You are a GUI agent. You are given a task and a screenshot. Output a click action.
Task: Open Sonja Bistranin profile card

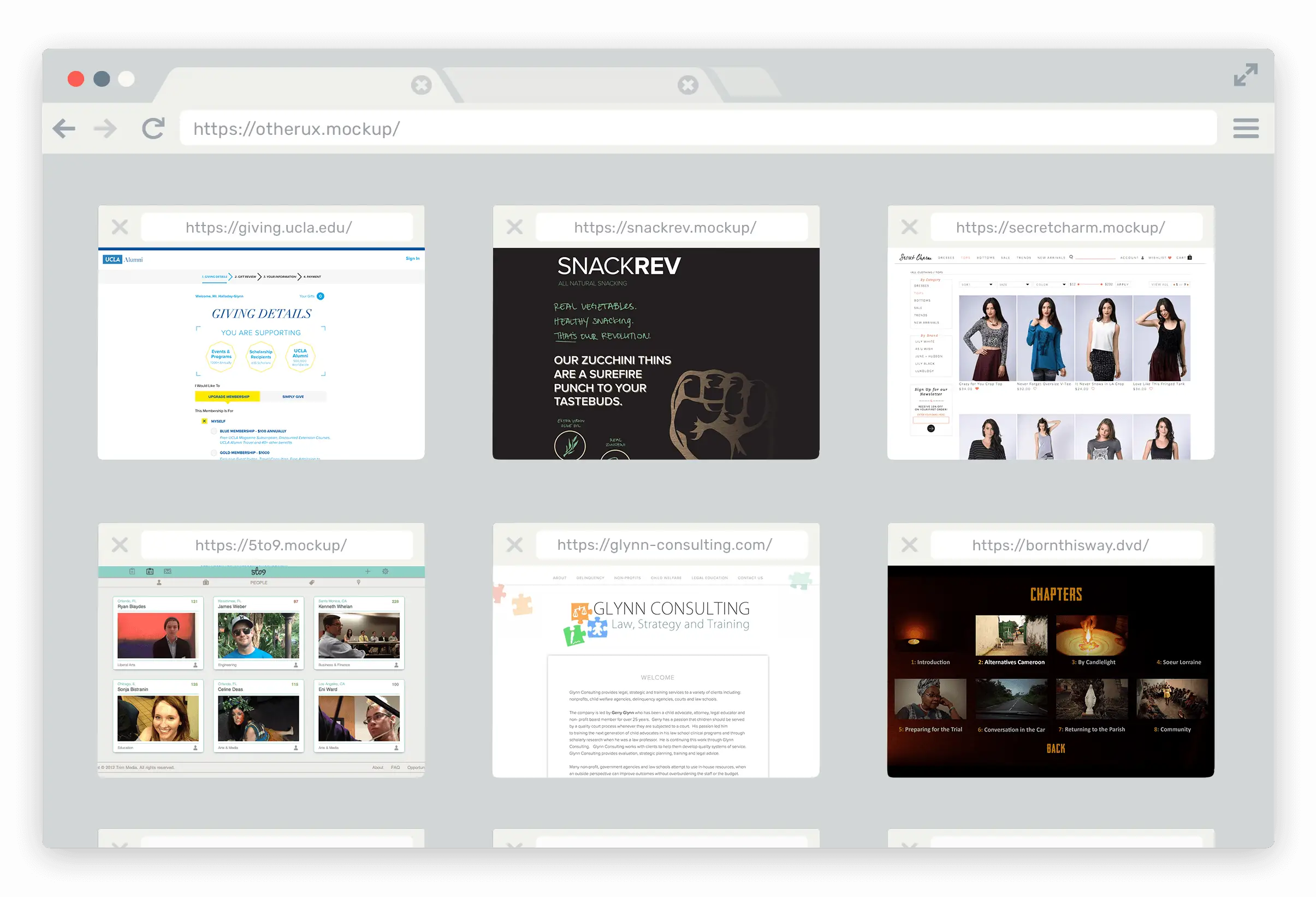point(158,716)
